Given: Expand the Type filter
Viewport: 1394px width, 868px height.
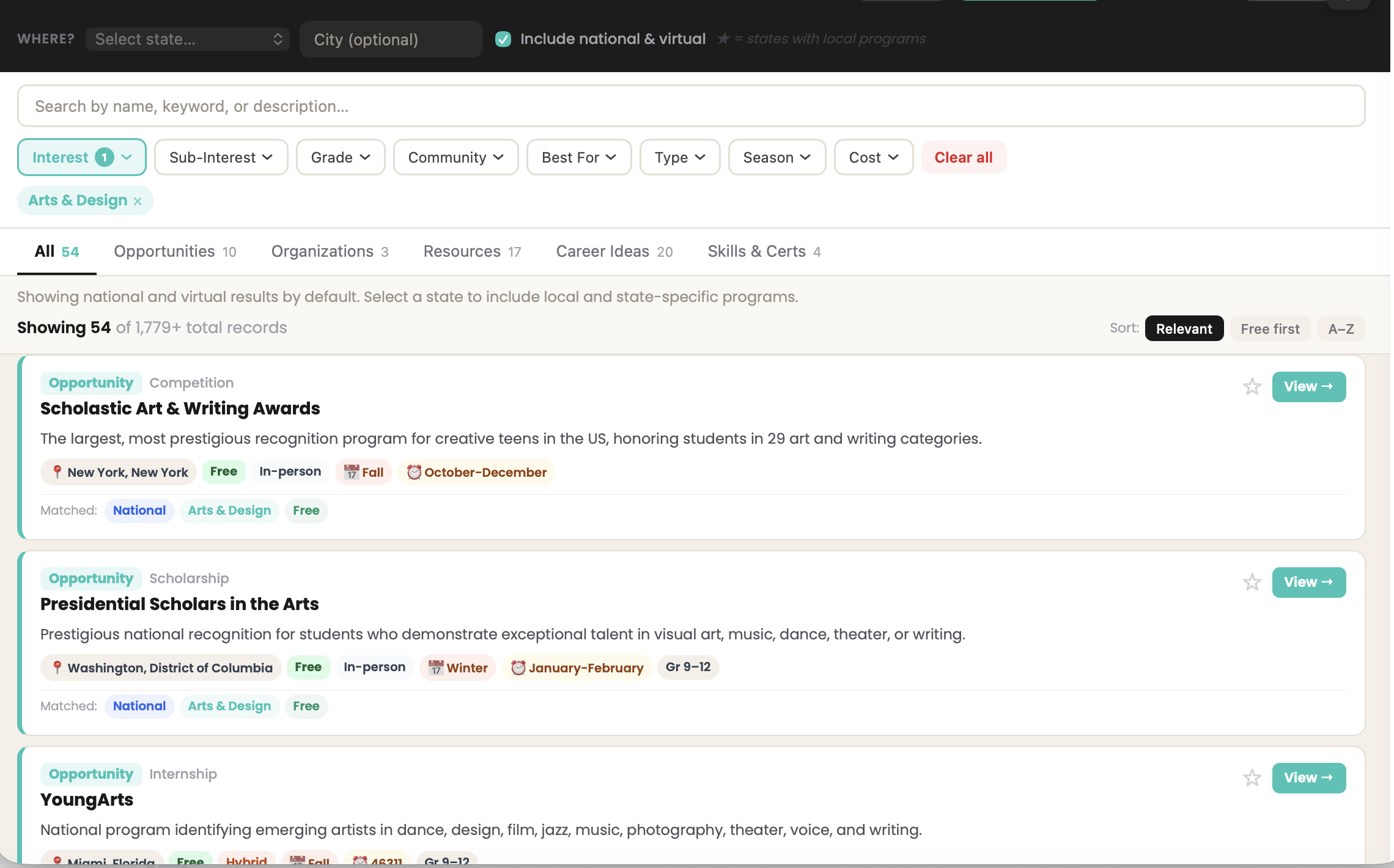Looking at the screenshot, I should coord(680,157).
